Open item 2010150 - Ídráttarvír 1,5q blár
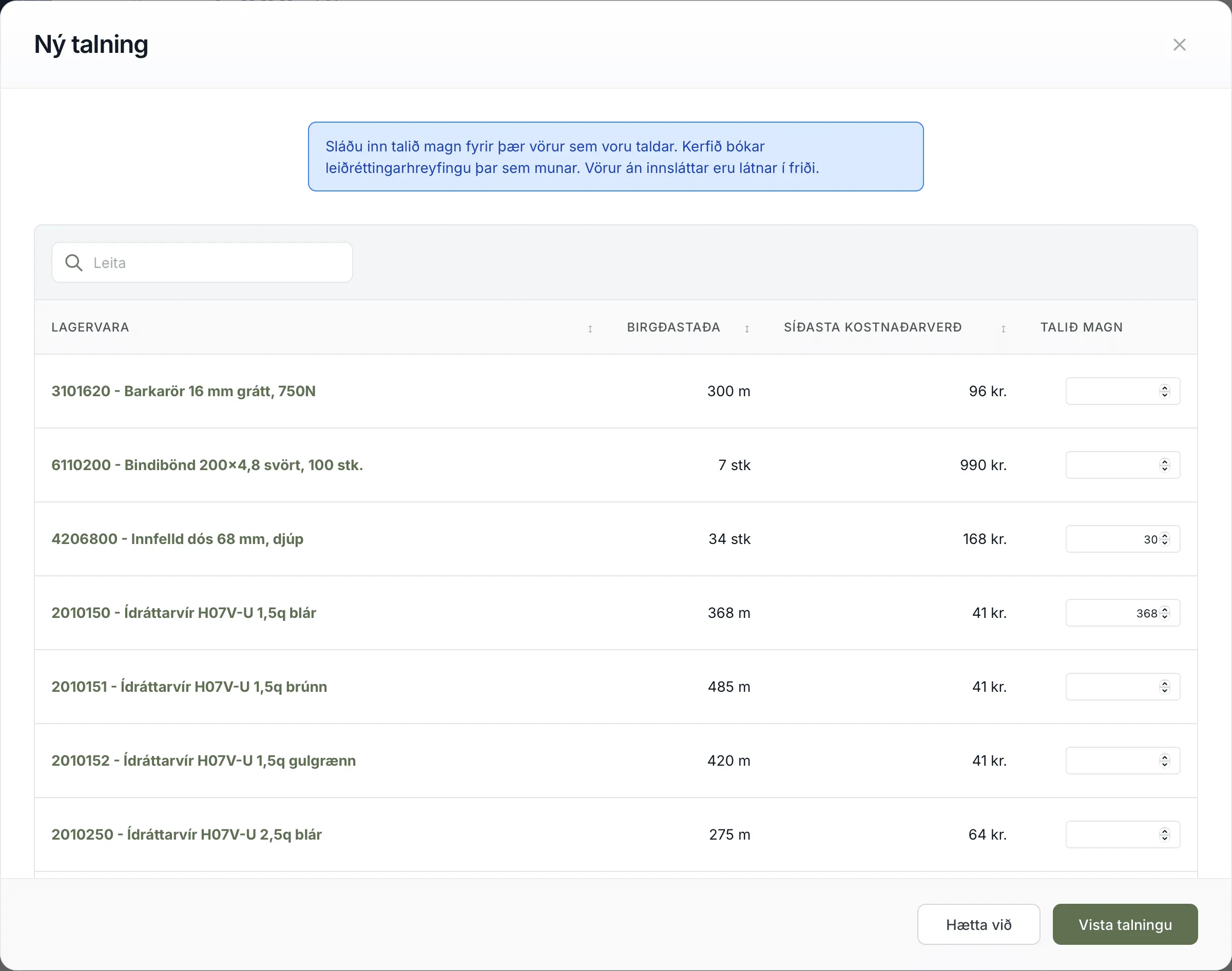The height and width of the screenshot is (971, 1232). pyautogui.click(x=184, y=613)
